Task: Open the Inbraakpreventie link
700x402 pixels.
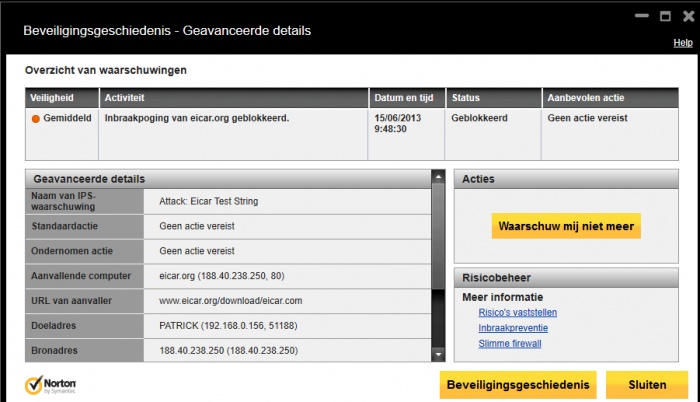Action: click(x=513, y=328)
